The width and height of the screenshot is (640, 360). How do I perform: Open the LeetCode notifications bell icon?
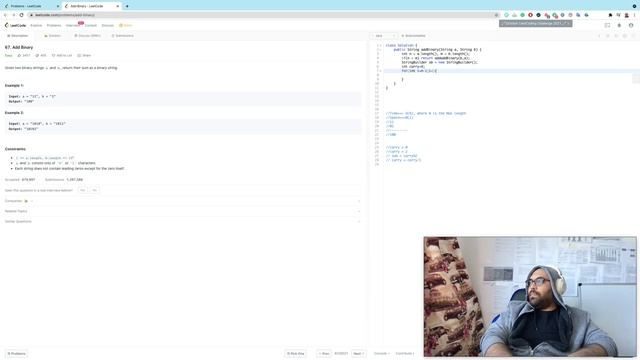[619, 25]
